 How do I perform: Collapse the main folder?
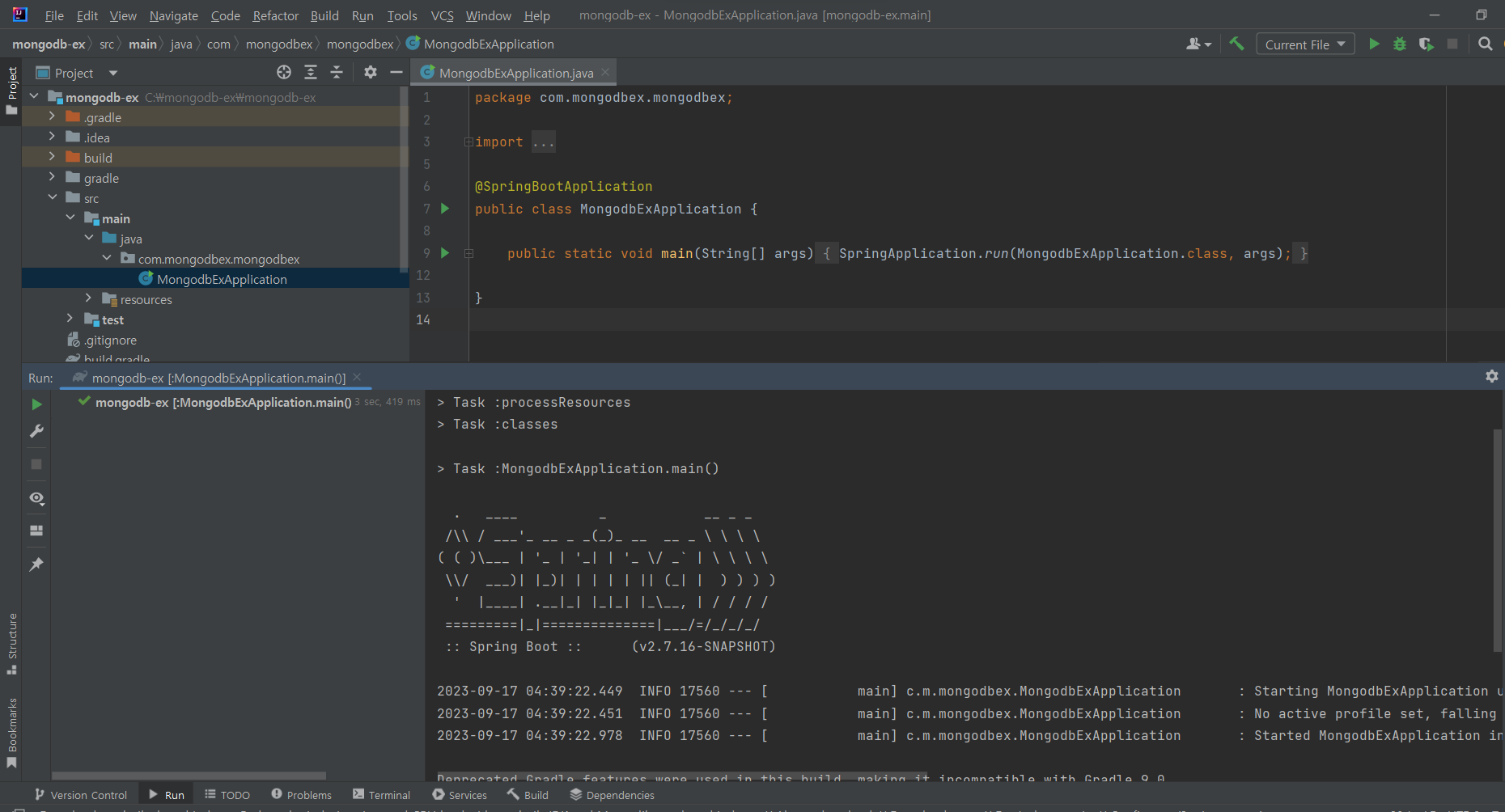(x=70, y=218)
